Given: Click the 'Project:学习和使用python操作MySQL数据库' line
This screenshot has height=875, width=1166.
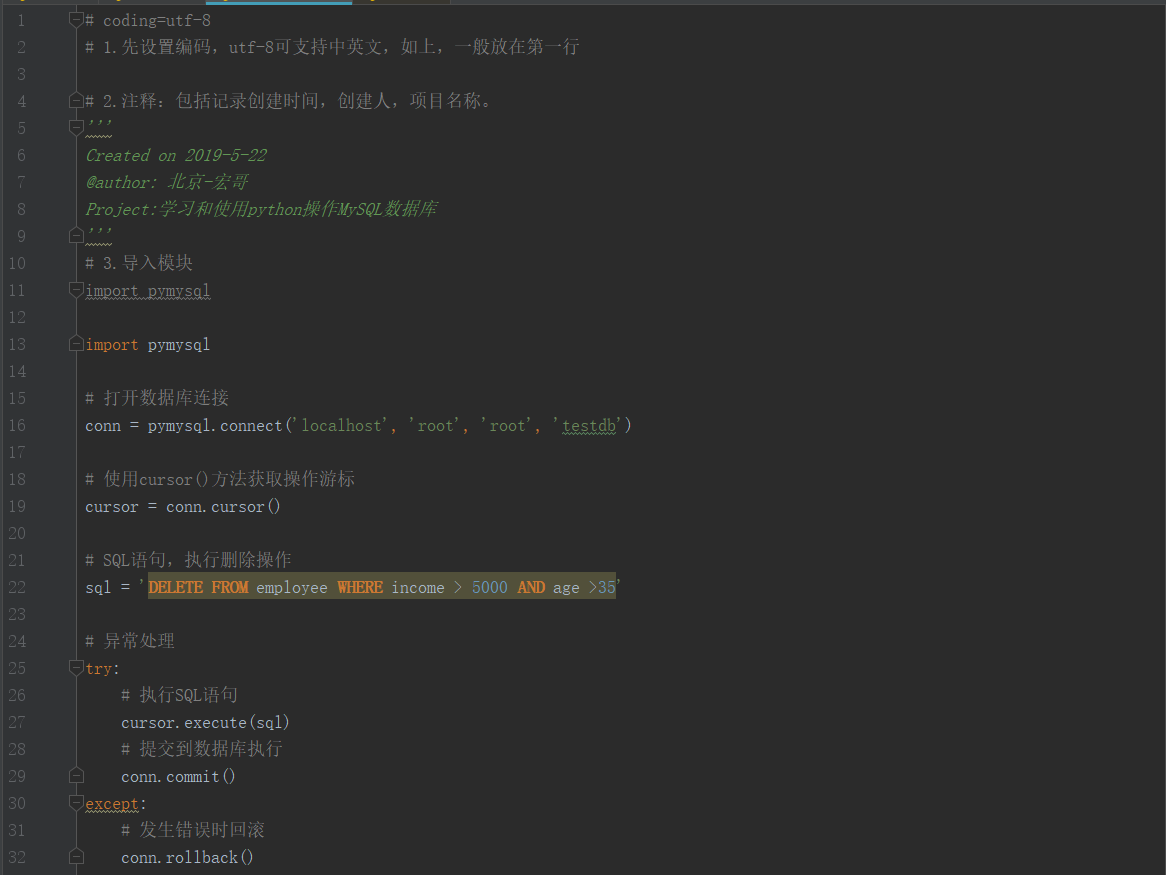Looking at the screenshot, I should pyautogui.click(x=261, y=209).
